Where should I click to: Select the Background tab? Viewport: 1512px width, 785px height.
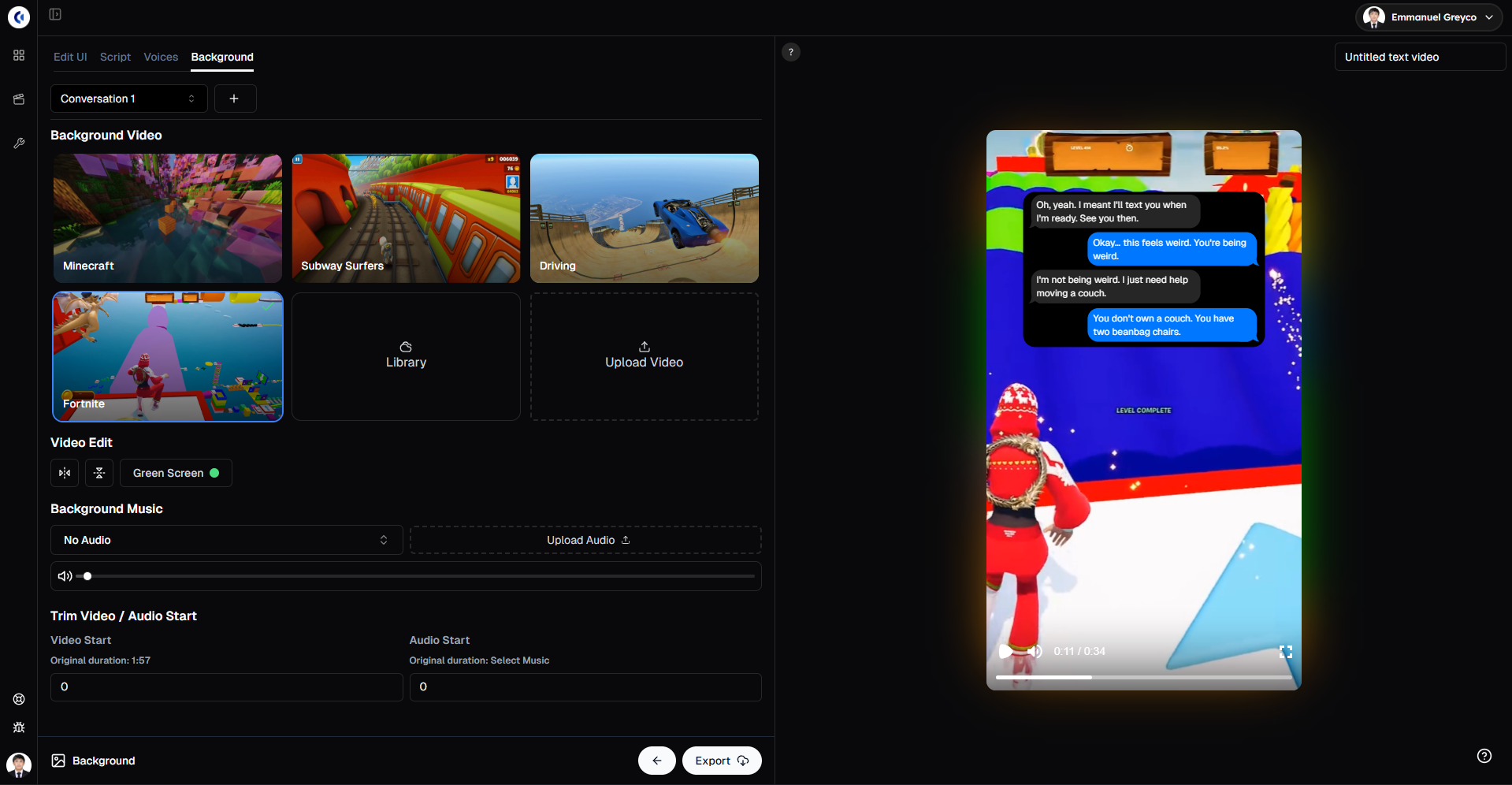click(222, 57)
